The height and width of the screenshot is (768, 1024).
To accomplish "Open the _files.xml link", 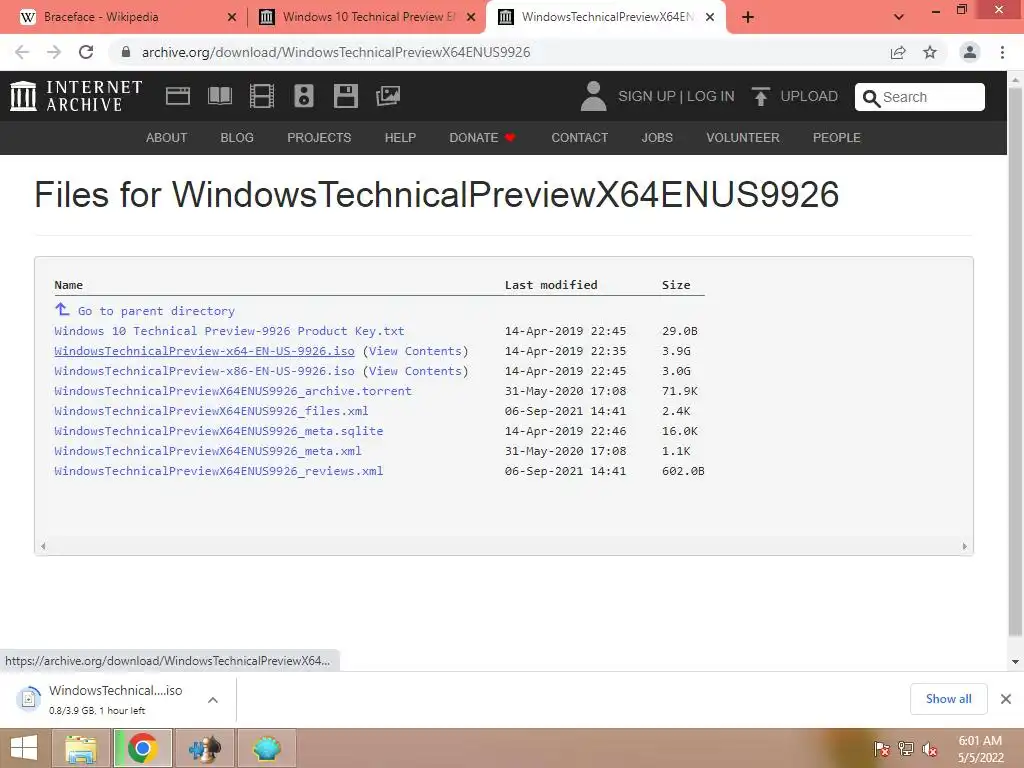I will (212, 411).
